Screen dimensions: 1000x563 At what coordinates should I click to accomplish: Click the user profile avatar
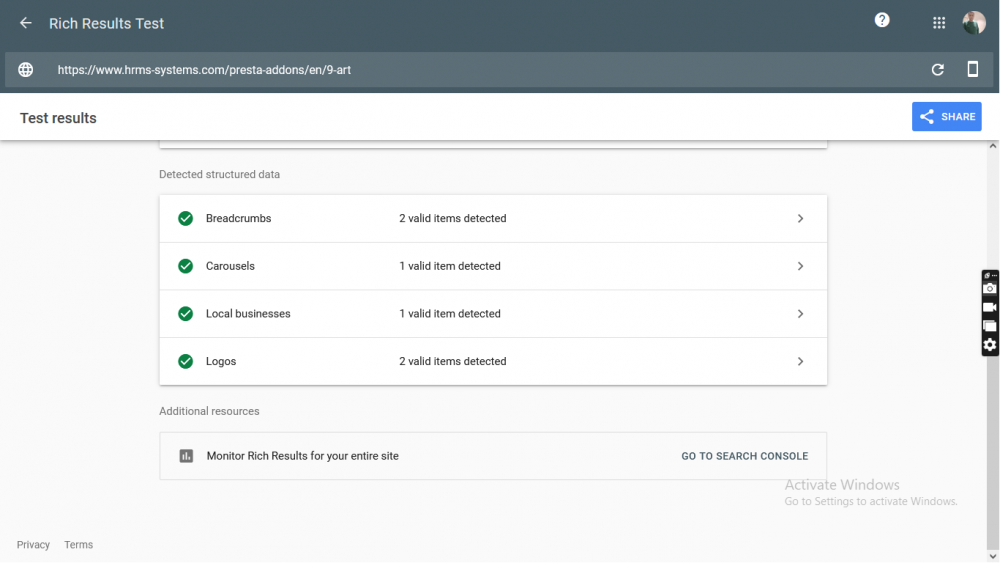tap(974, 23)
